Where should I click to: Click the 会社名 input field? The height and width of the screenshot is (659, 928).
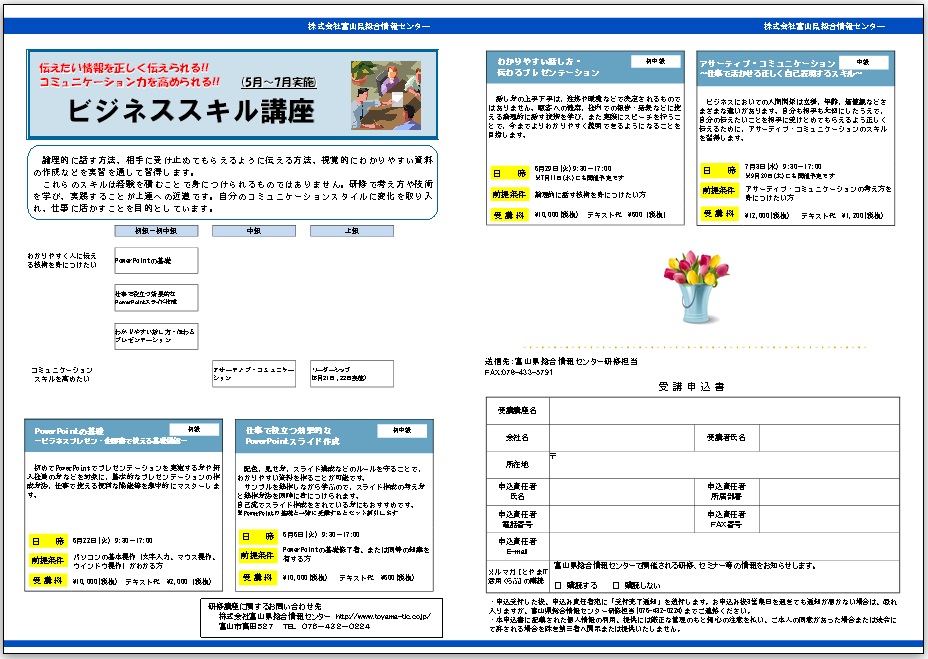[x=620, y=438]
